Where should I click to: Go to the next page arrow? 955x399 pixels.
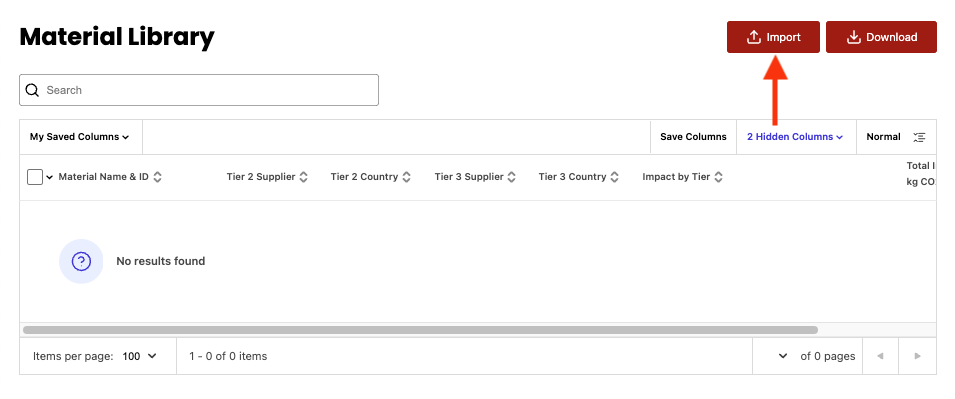[918, 356]
